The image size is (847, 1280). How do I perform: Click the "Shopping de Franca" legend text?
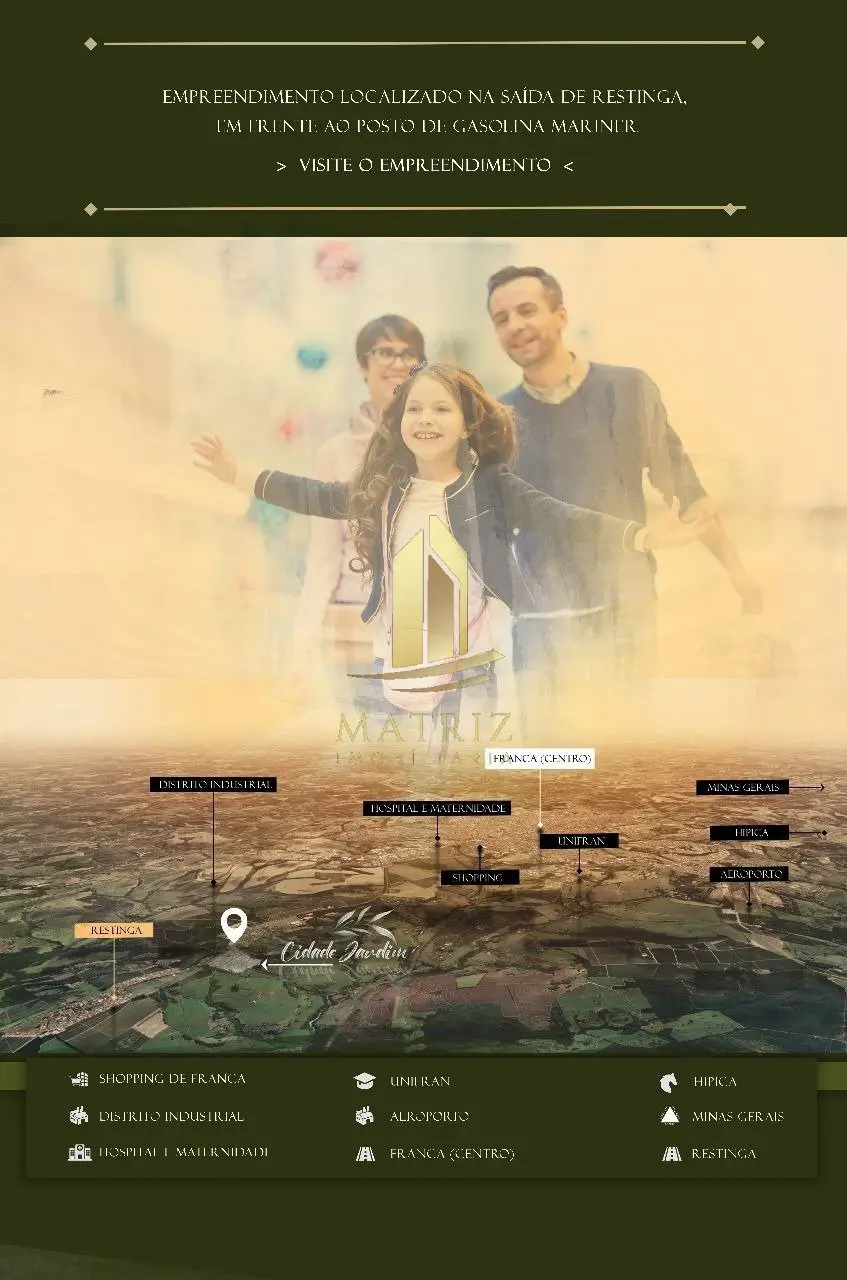pos(172,1079)
